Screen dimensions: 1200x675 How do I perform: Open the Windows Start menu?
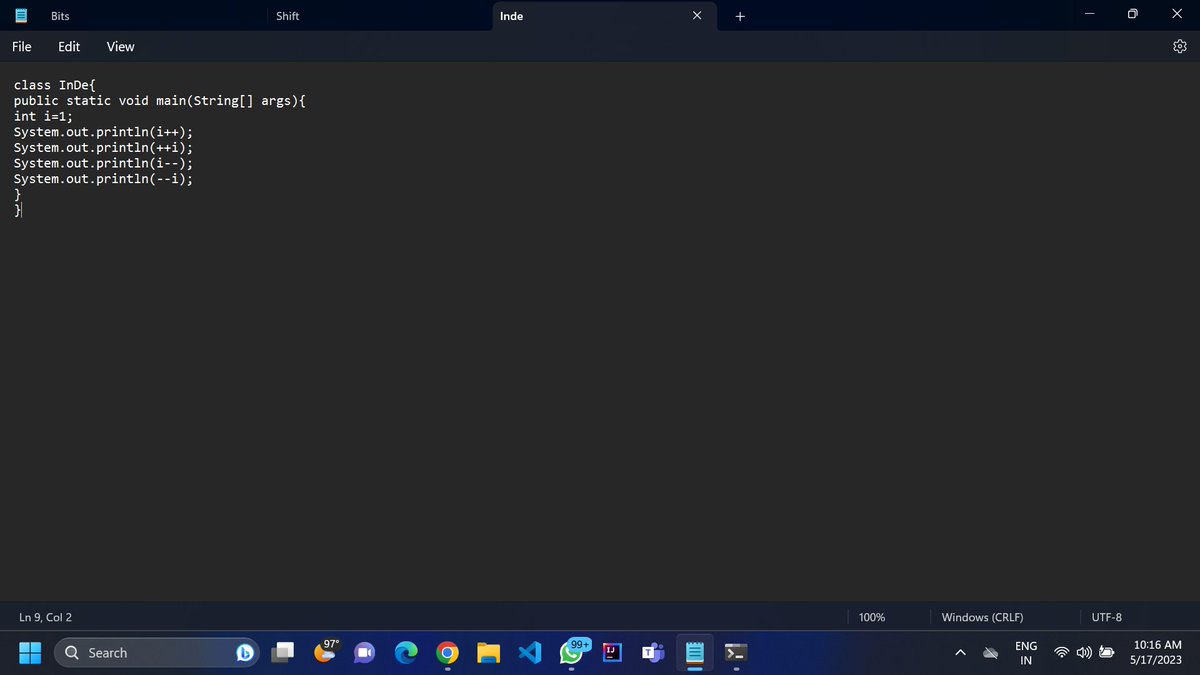coord(29,653)
